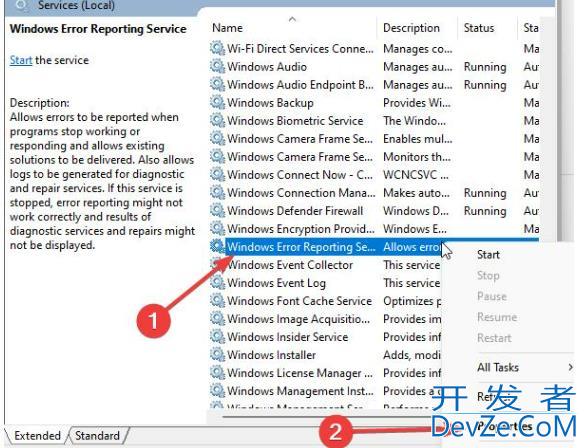Choose Stop in the context menu
Viewport: 587px width, 448px height.
(488, 275)
